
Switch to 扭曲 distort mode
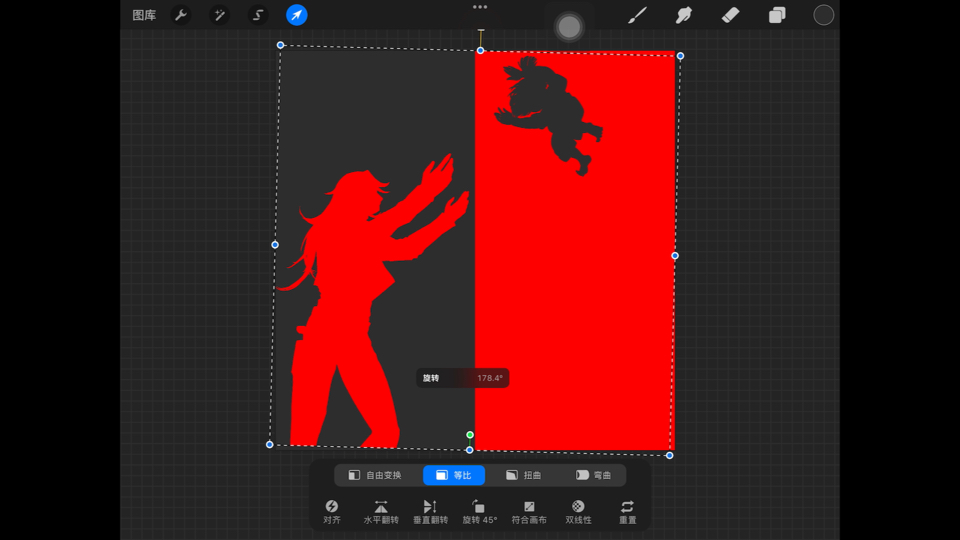(x=523, y=475)
